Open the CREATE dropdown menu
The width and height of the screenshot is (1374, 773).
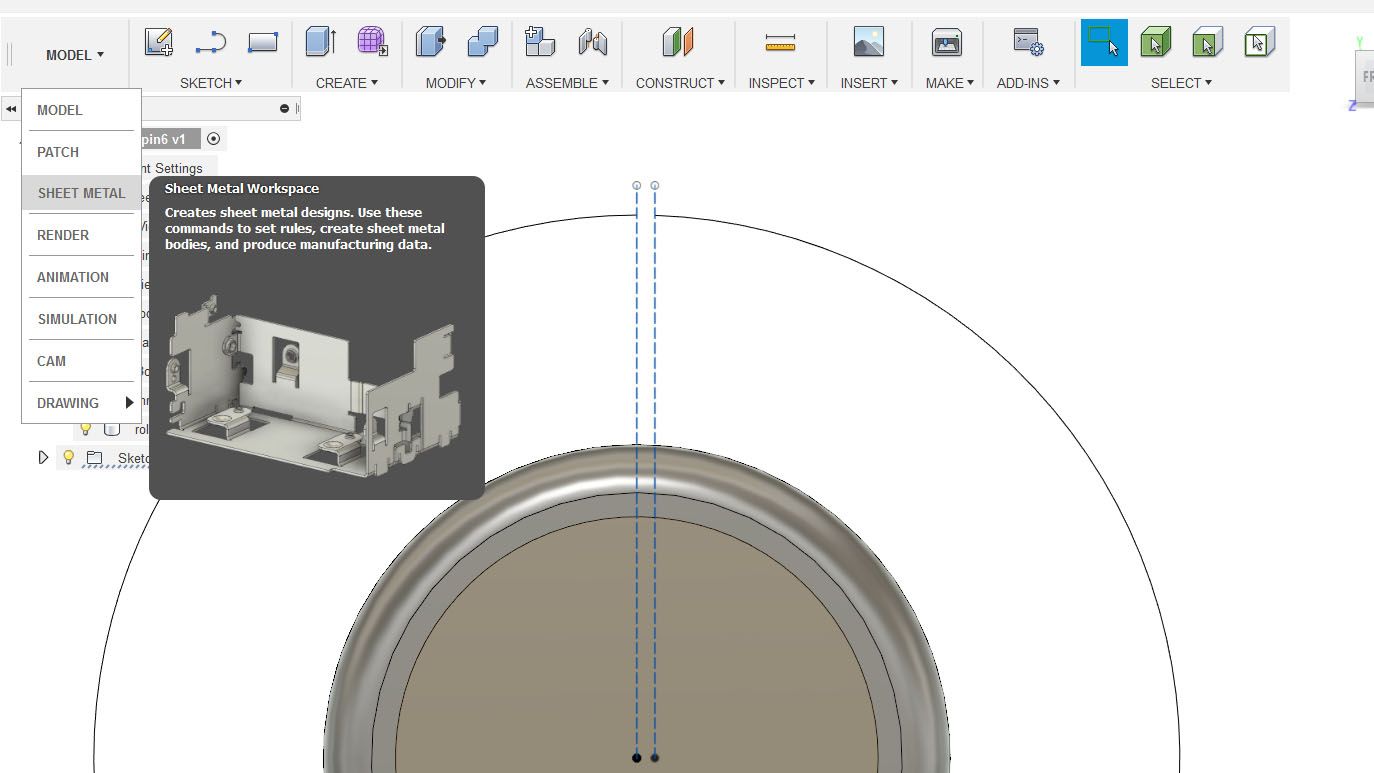point(347,83)
